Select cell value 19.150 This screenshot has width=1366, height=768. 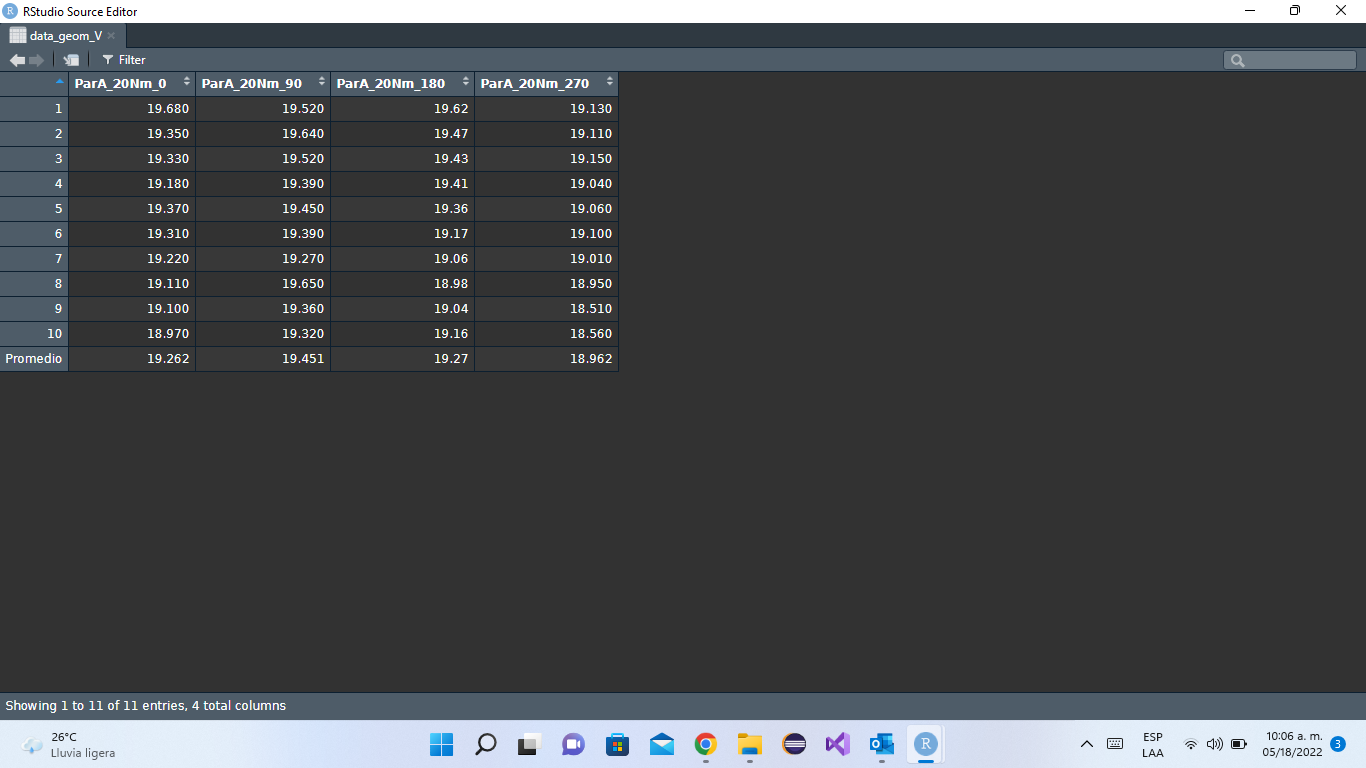click(x=591, y=159)
